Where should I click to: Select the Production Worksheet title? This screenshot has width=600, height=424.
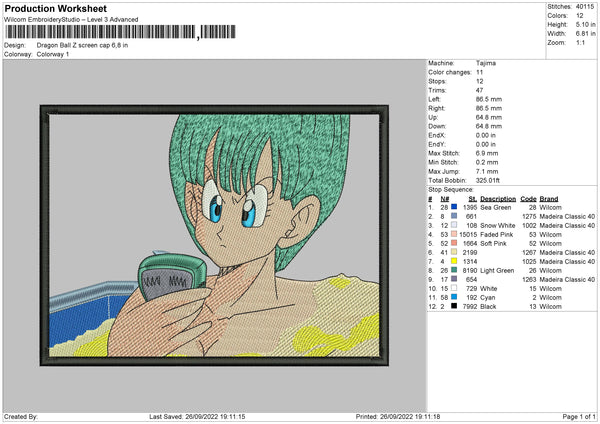pos(55,8)
